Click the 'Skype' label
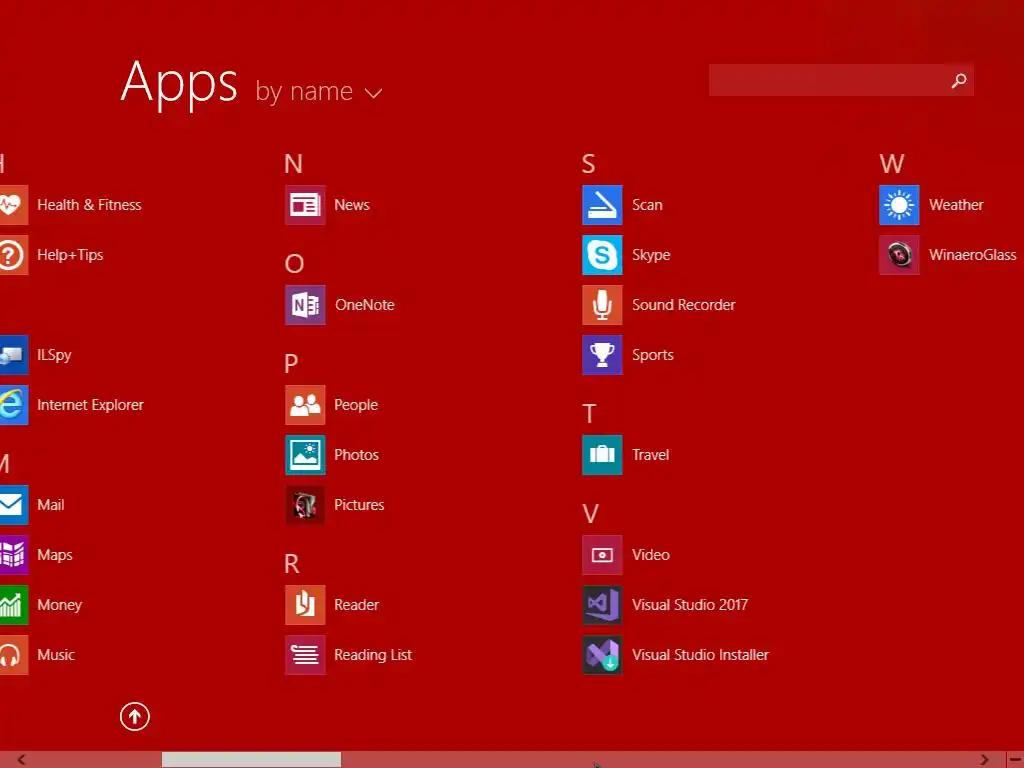 651,255
